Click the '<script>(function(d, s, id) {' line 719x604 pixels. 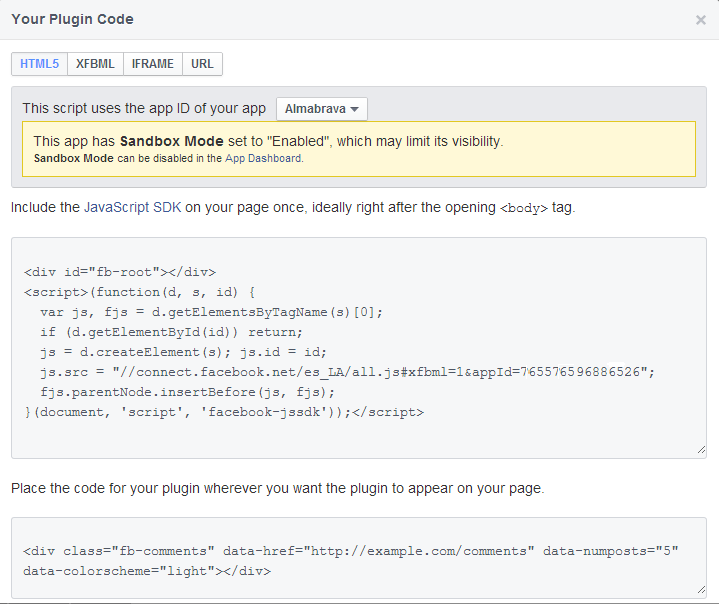pos(139,292)
